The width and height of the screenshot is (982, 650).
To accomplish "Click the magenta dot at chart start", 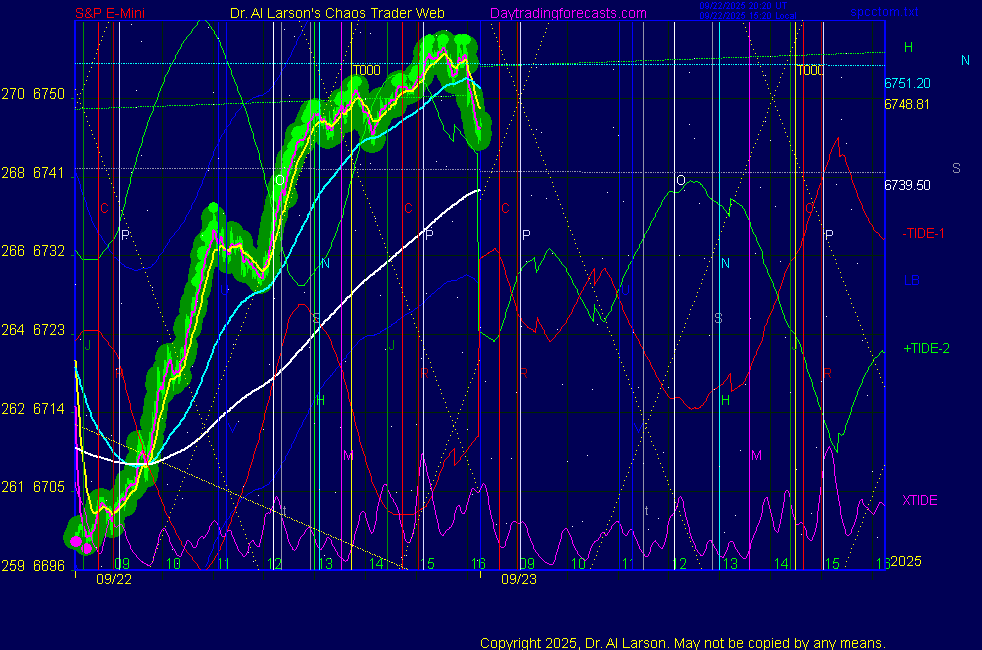I will pyautogui.click(x=87, y=541).
